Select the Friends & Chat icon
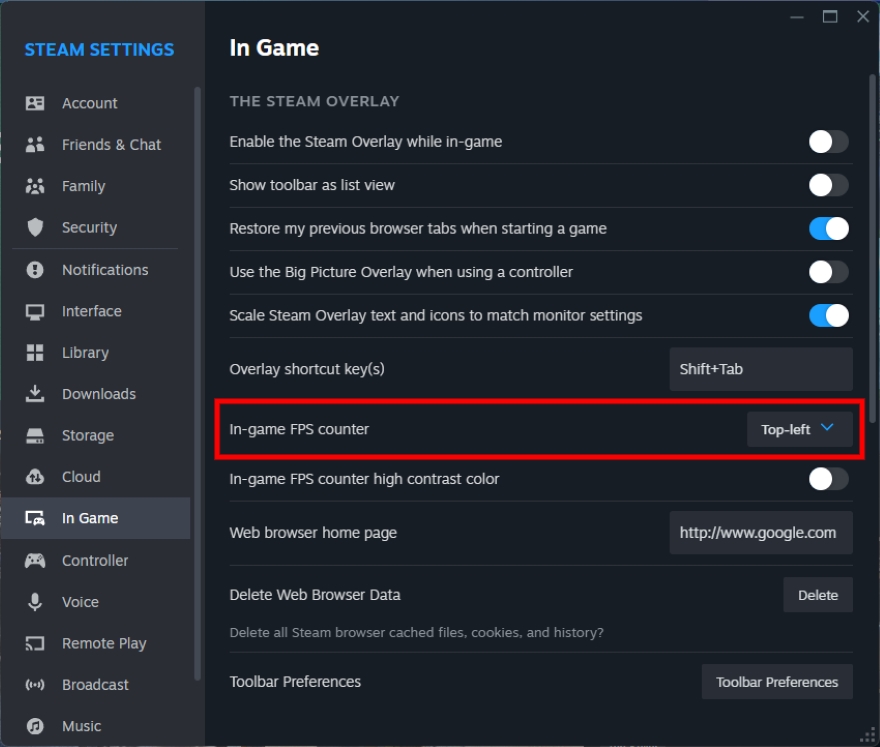Viewport: 880px width, 747px height. pyautogui.click(x=35, y=145)
